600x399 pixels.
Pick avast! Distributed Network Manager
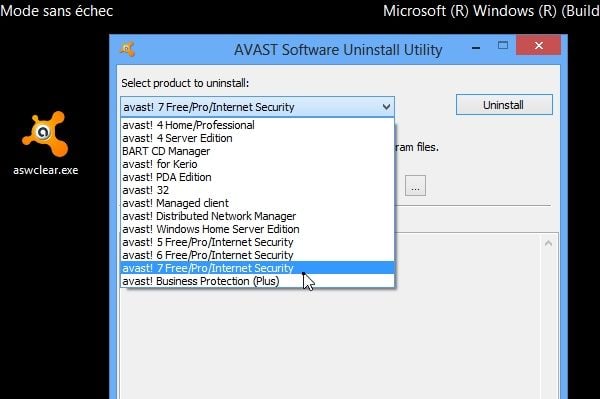[x=257, y=216]
